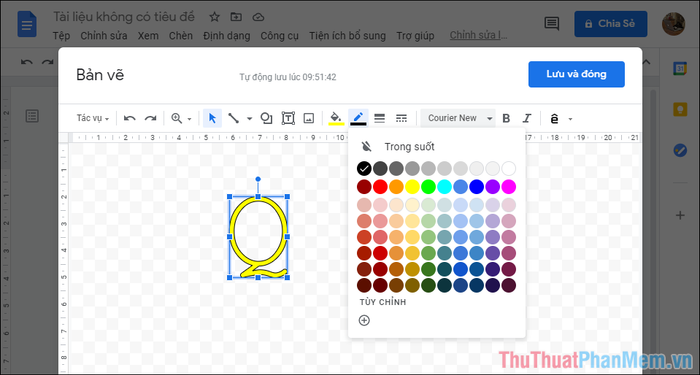
Task: Expand the zoom dropdown arrow
Action: [x=189, y=119]
